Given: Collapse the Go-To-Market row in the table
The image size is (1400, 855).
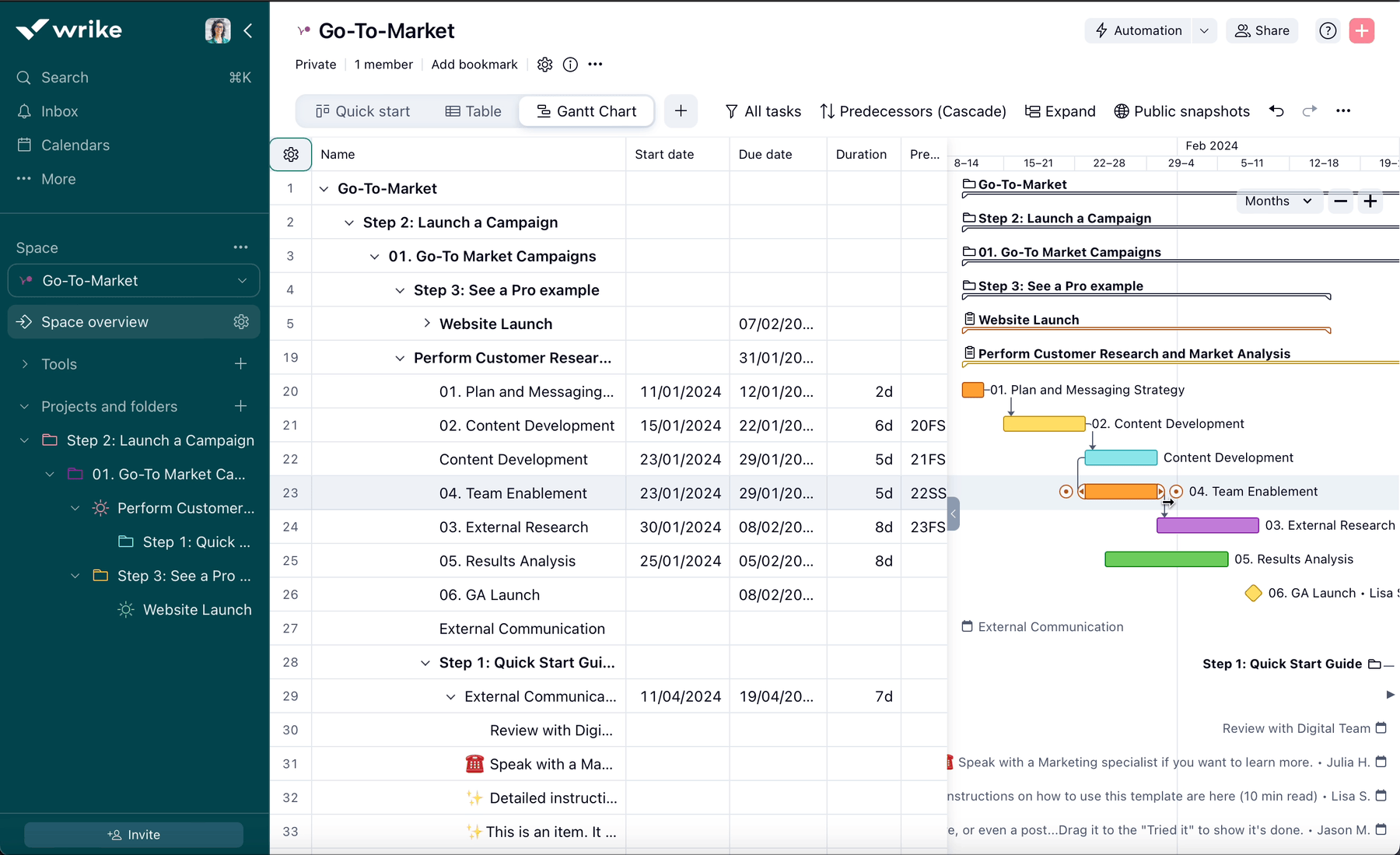Looking at the screenshot, I should pos(325,187).
